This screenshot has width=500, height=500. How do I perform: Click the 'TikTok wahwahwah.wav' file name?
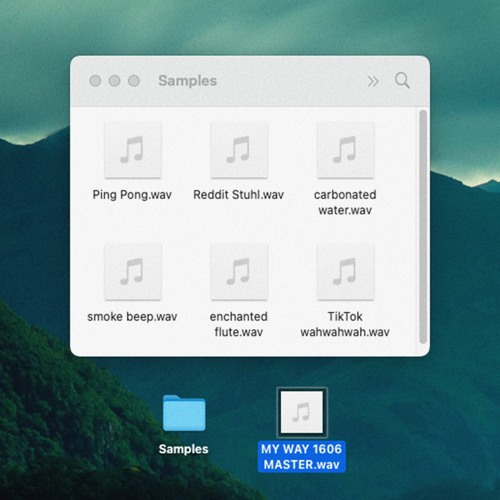(345, 324)
